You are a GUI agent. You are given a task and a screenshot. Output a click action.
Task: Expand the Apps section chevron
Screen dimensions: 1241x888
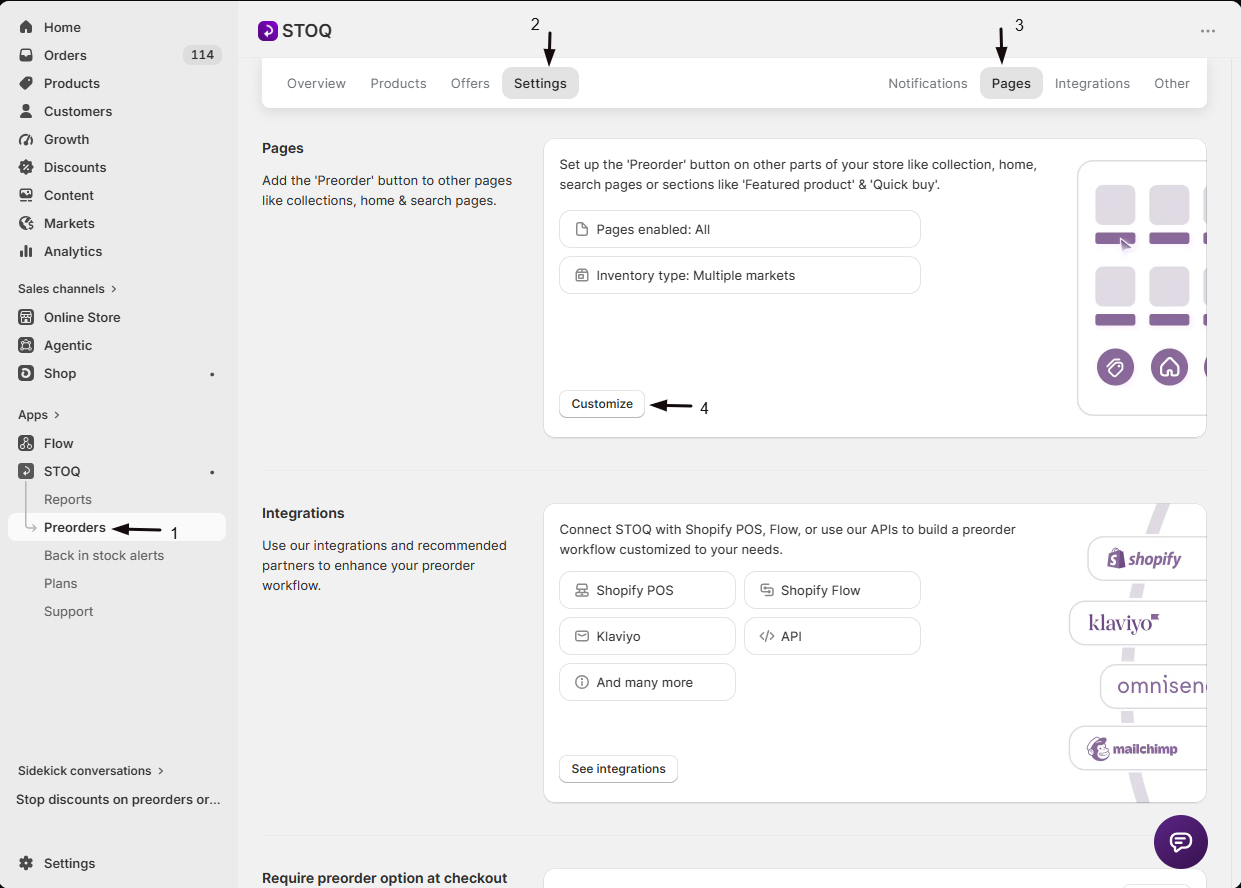point(56,415)
